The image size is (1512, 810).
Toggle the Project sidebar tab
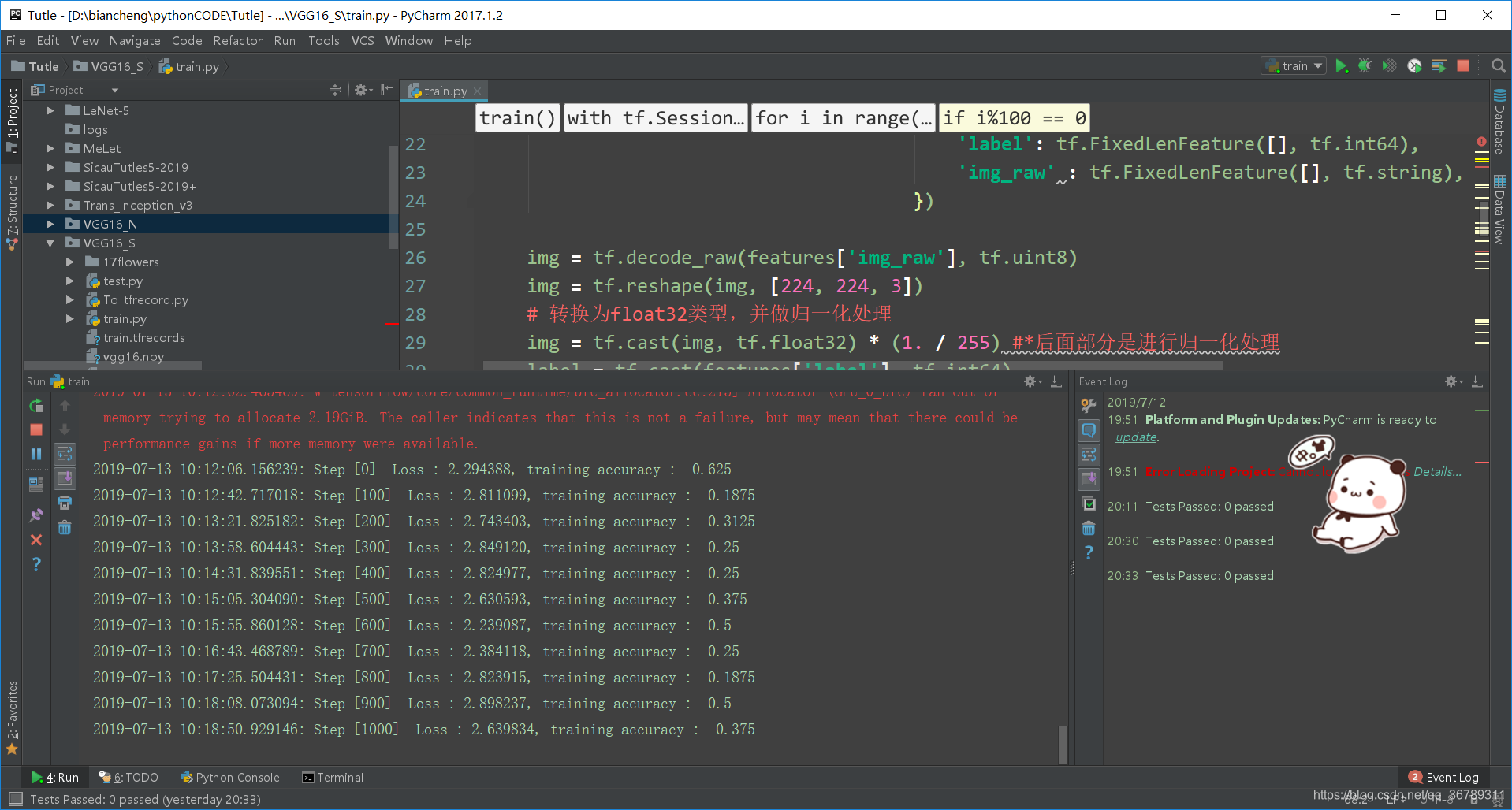click(x=12, y=120)
